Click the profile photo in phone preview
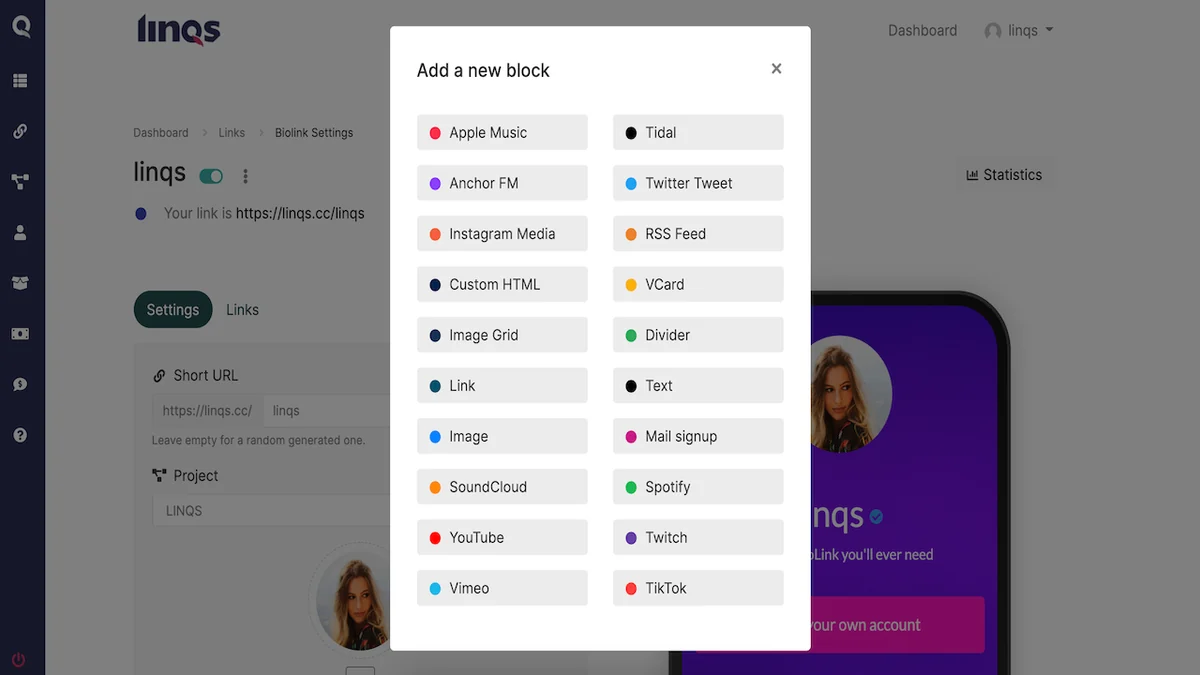 849,394
